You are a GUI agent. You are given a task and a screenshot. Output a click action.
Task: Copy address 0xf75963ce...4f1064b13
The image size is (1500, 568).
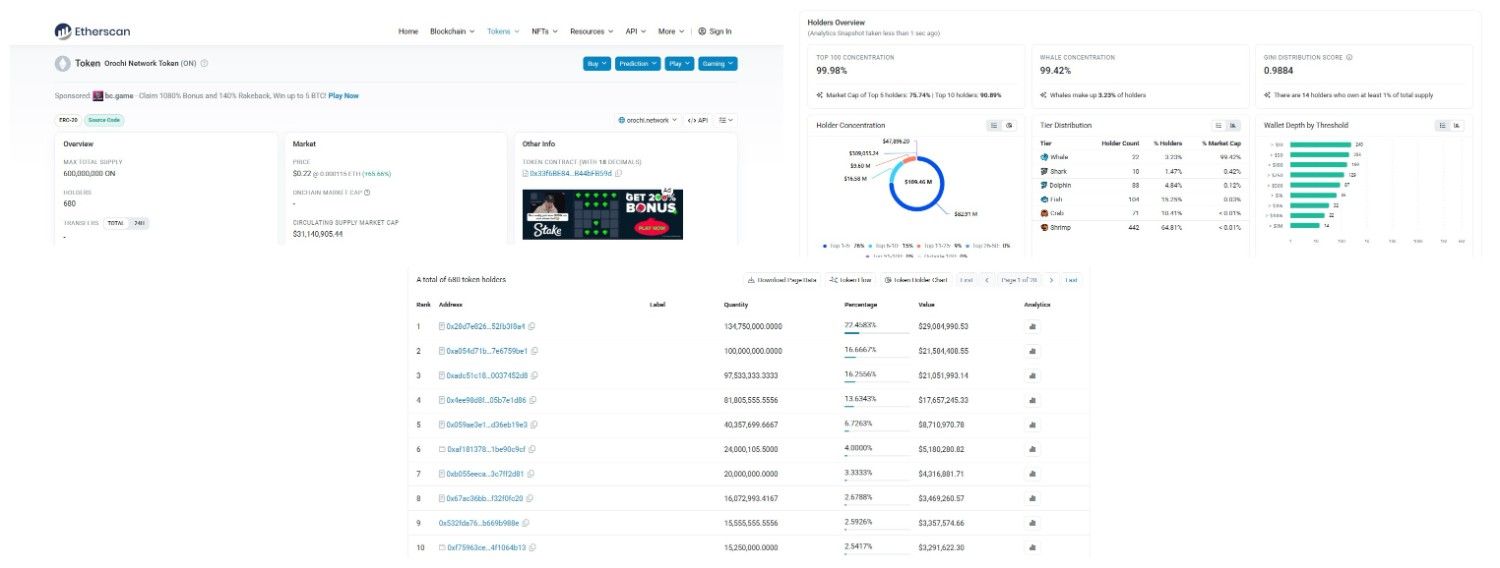[532, 547]
